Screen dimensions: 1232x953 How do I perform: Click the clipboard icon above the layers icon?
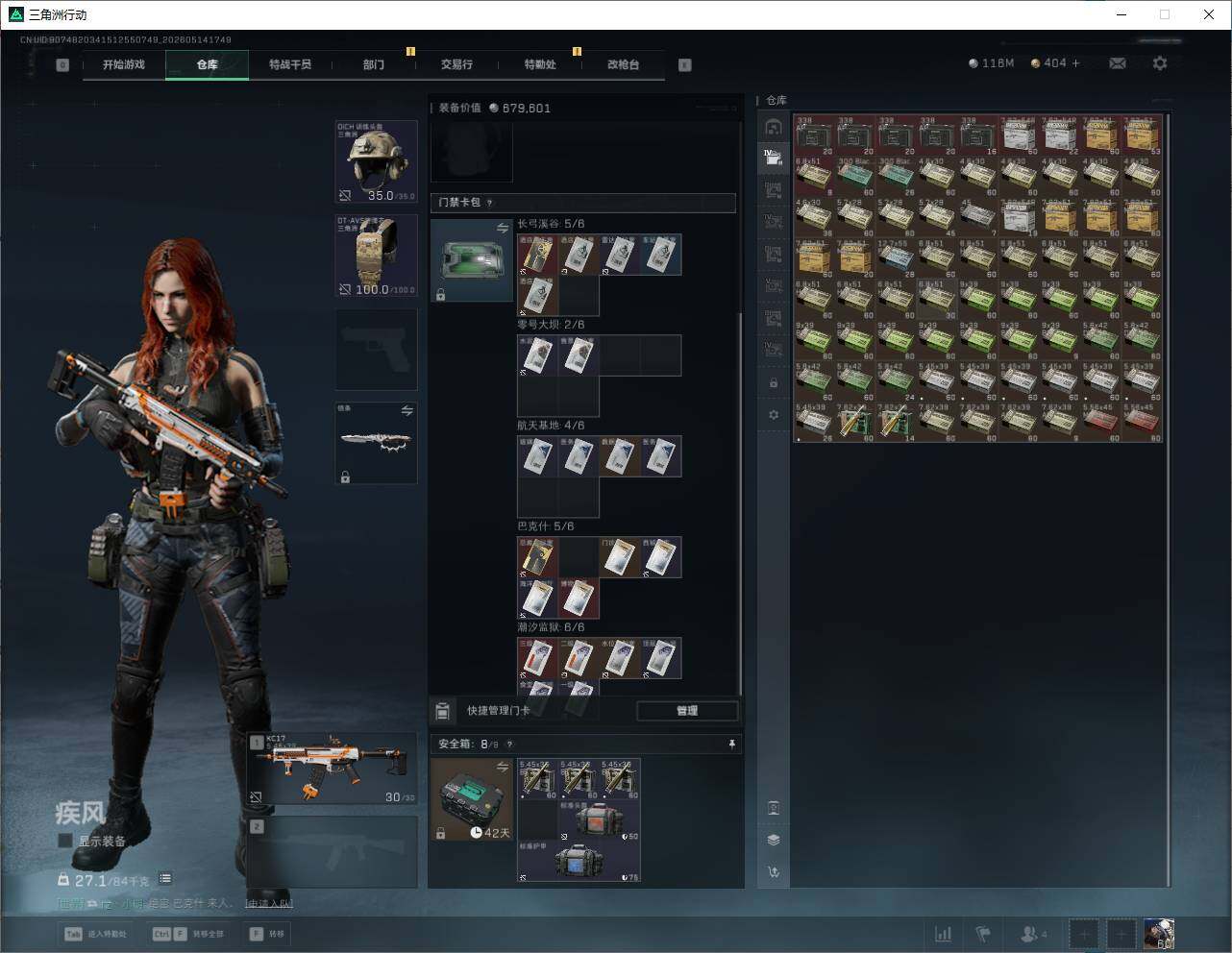tap(774, 808)
